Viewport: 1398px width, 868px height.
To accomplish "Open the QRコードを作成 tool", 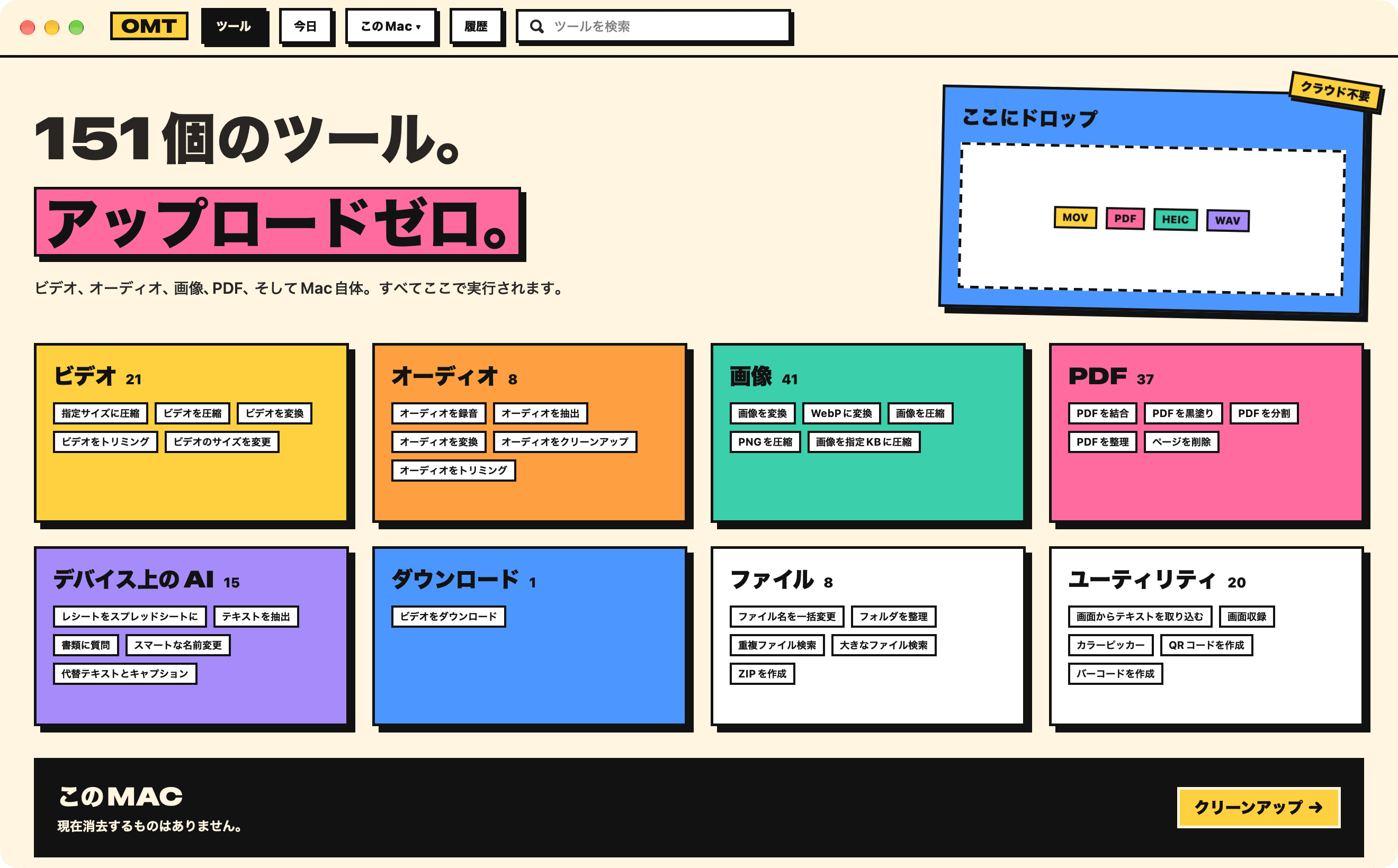I will point(1206,645).
